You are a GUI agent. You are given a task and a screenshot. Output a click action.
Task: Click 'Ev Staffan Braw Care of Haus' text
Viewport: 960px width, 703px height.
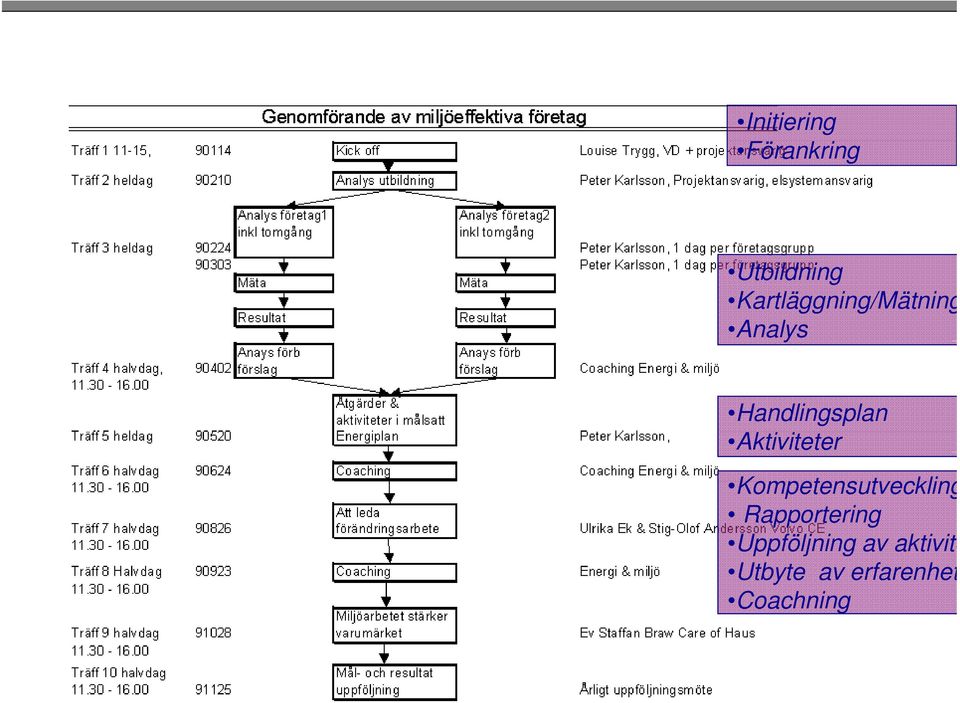point(667,633)
